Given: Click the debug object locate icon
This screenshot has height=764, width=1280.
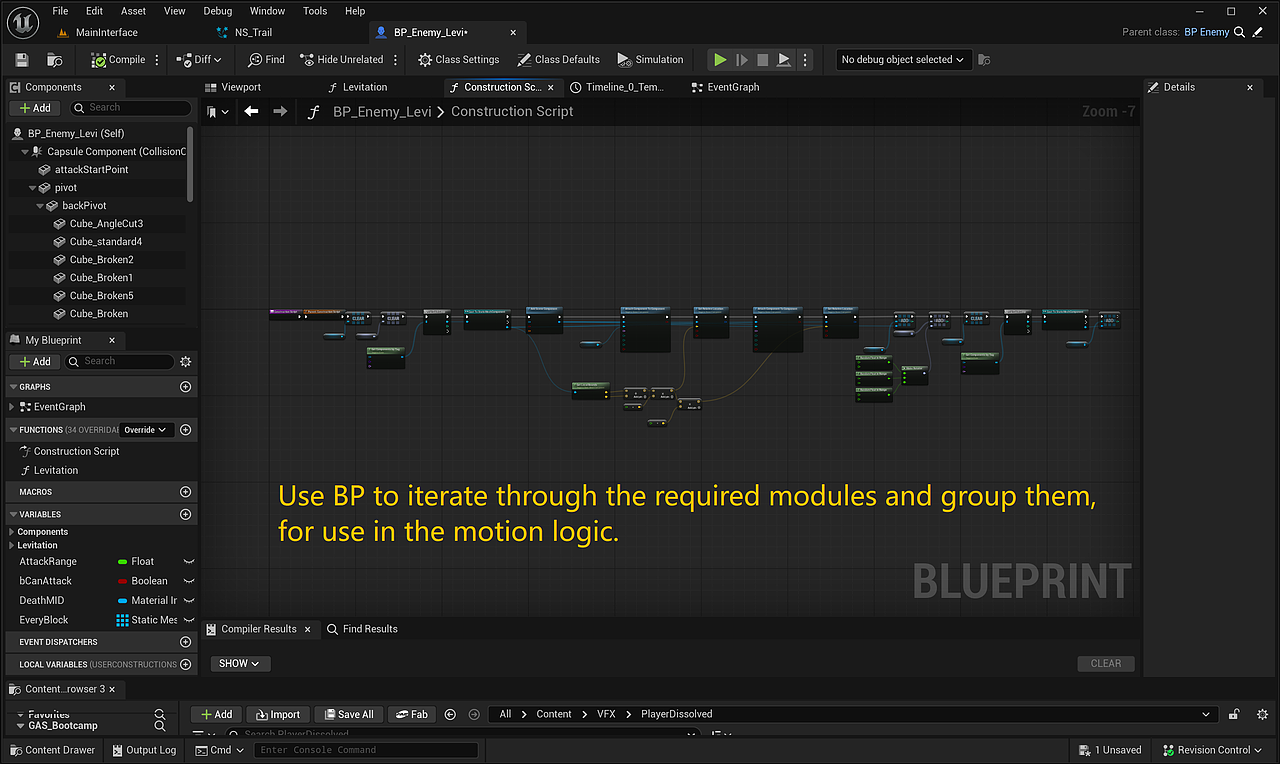Looking at the screenshot, I should (x=984, y=60).
